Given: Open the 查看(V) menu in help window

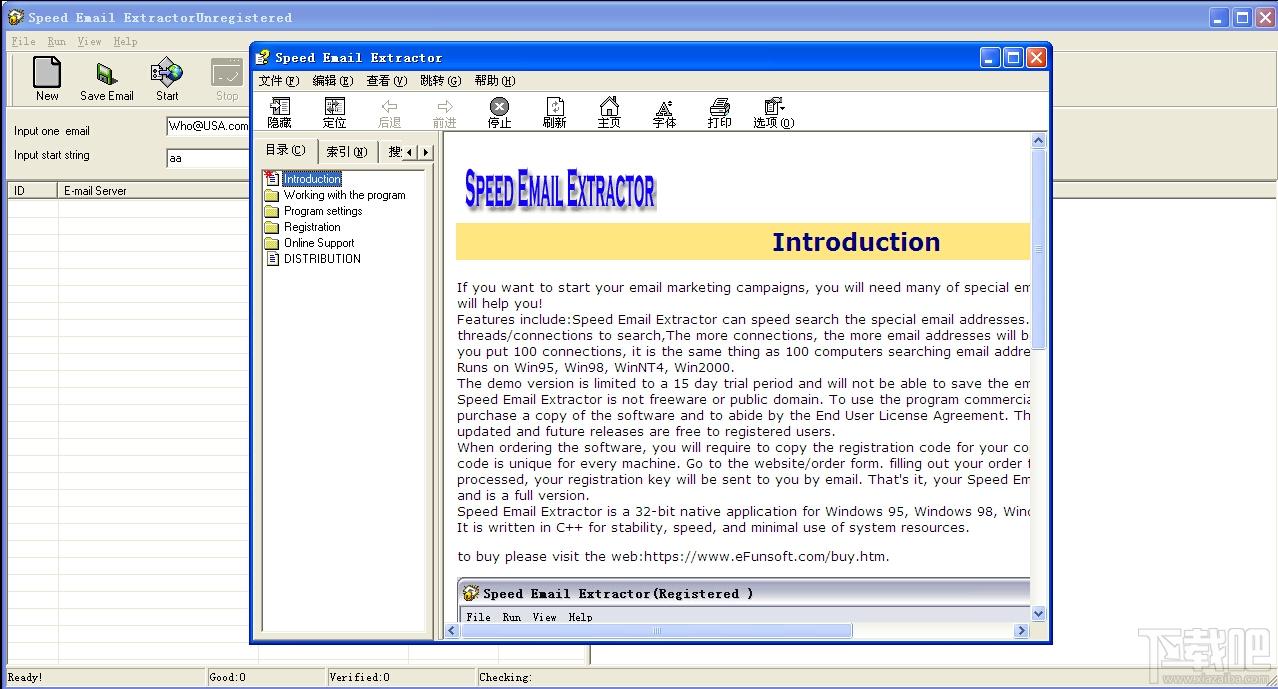Looking at the screenshot, I should pyautogui.click(x=386, y=81).
